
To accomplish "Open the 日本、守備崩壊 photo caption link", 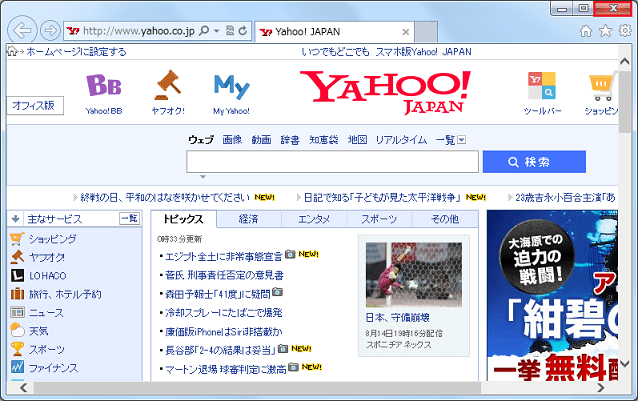I will click(x=398, y=318).
